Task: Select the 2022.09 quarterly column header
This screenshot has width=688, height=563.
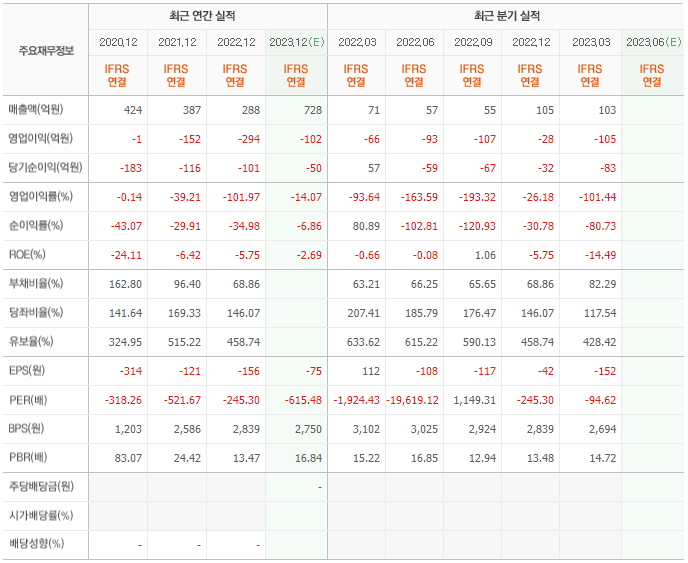Action: (473, 42)
